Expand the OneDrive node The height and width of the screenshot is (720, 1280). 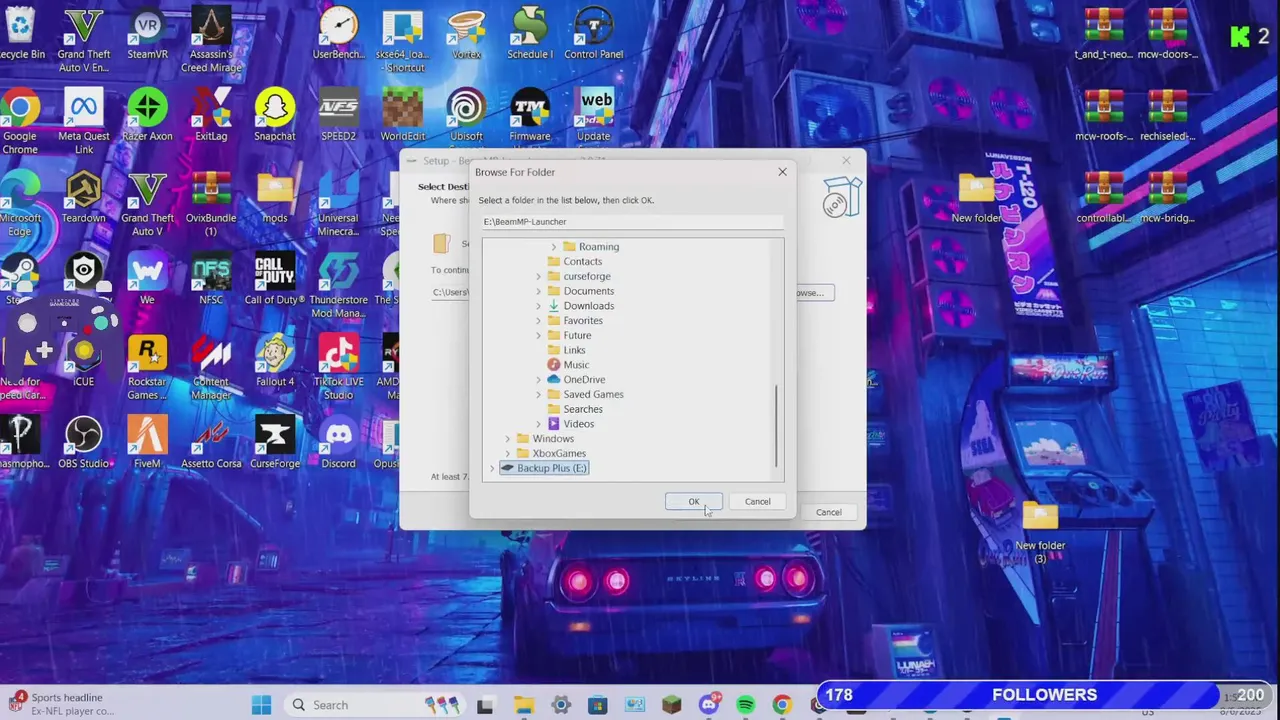click(539, 380)
